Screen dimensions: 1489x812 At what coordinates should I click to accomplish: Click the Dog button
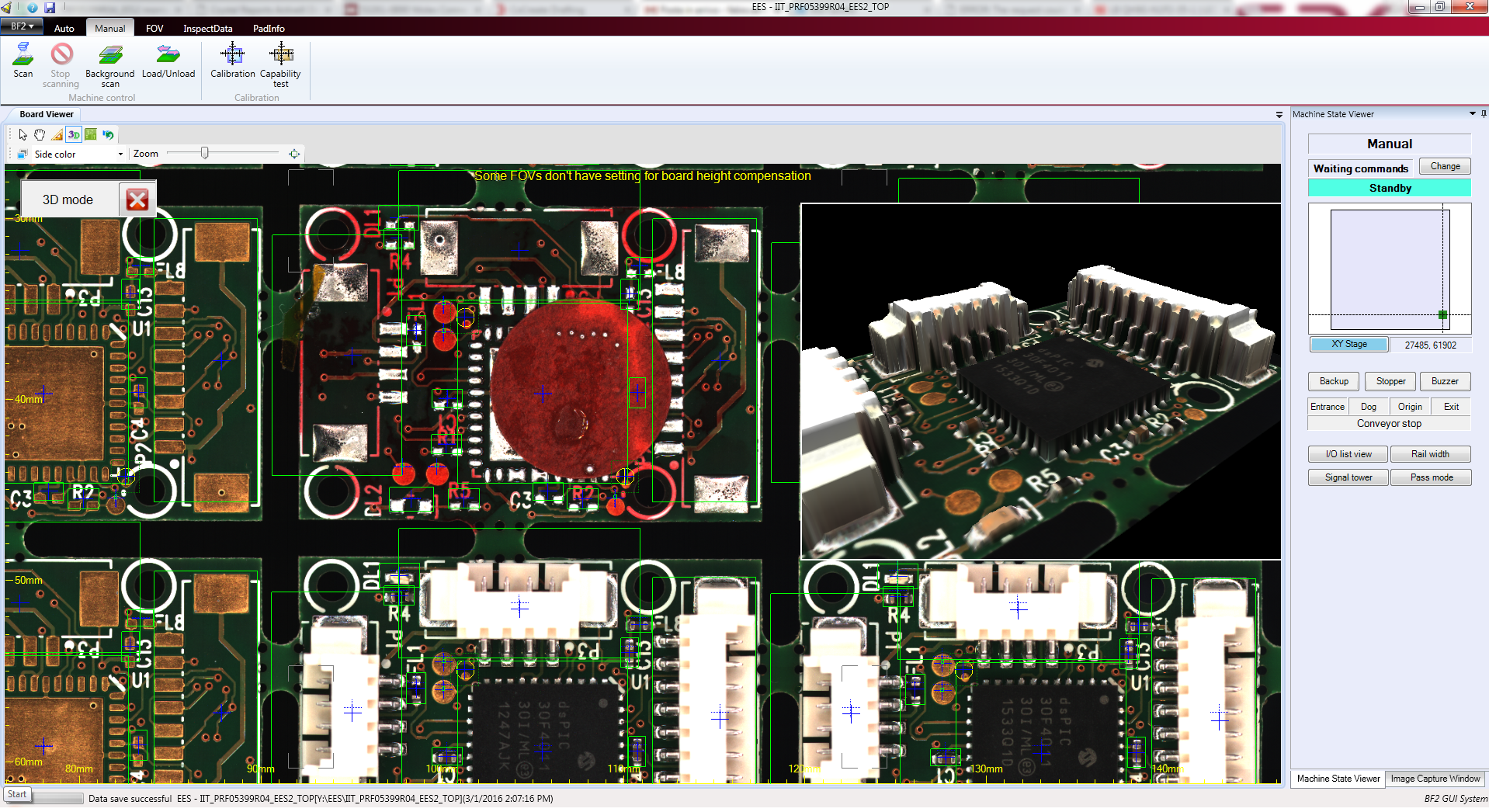(1369, 407)
